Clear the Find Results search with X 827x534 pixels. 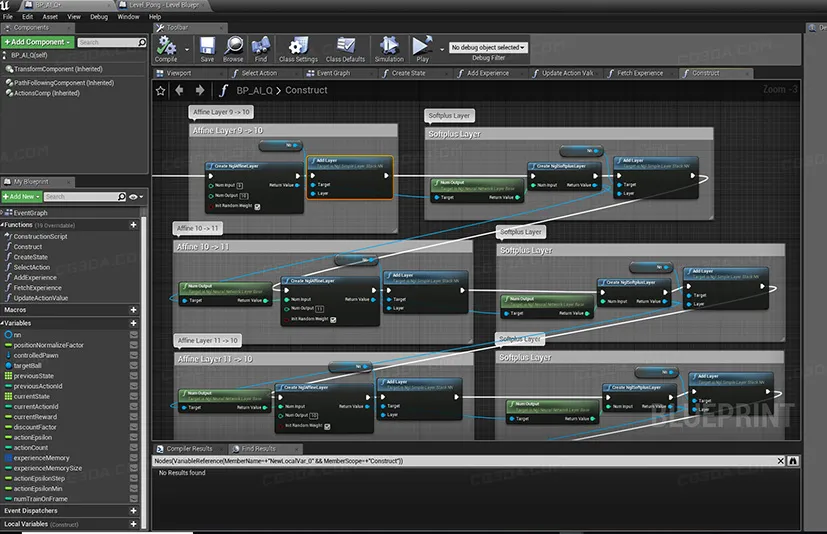[x=781, y=461]
